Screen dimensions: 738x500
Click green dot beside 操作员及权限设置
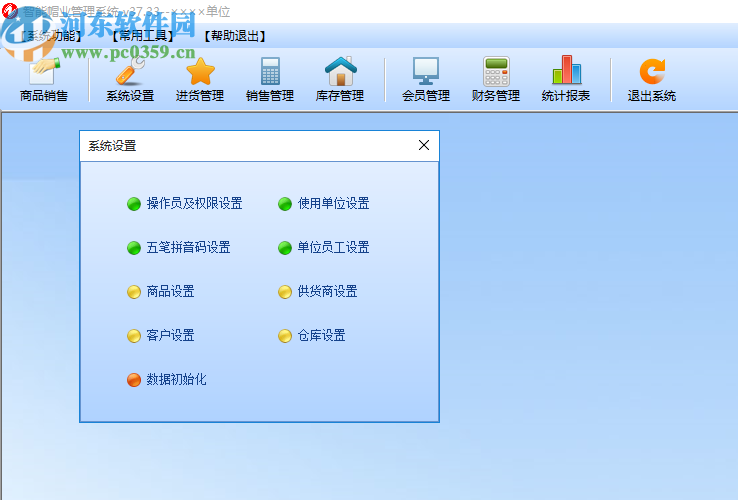point(134,204)
